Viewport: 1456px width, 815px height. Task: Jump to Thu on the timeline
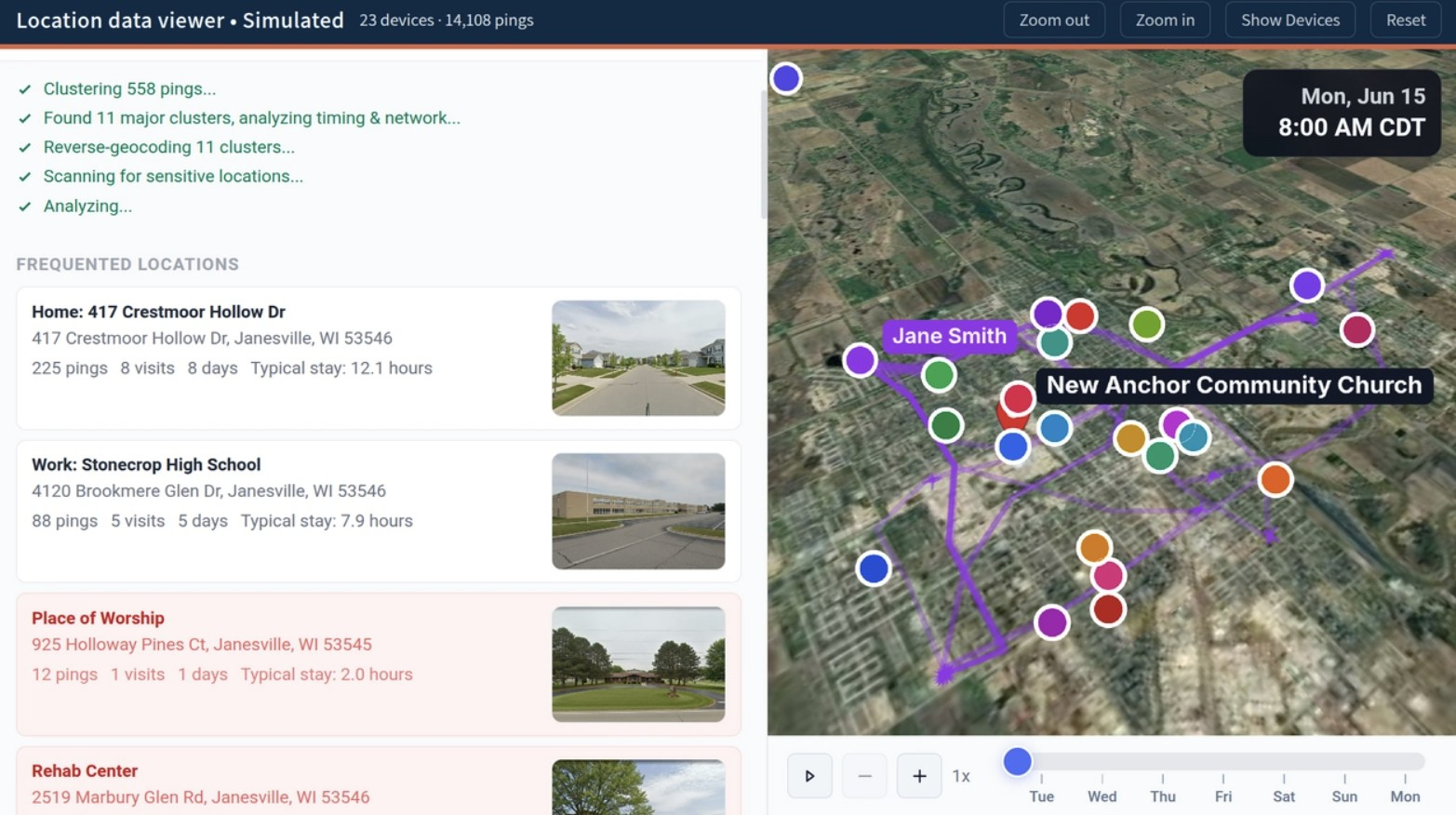[x=1163, y=796]
